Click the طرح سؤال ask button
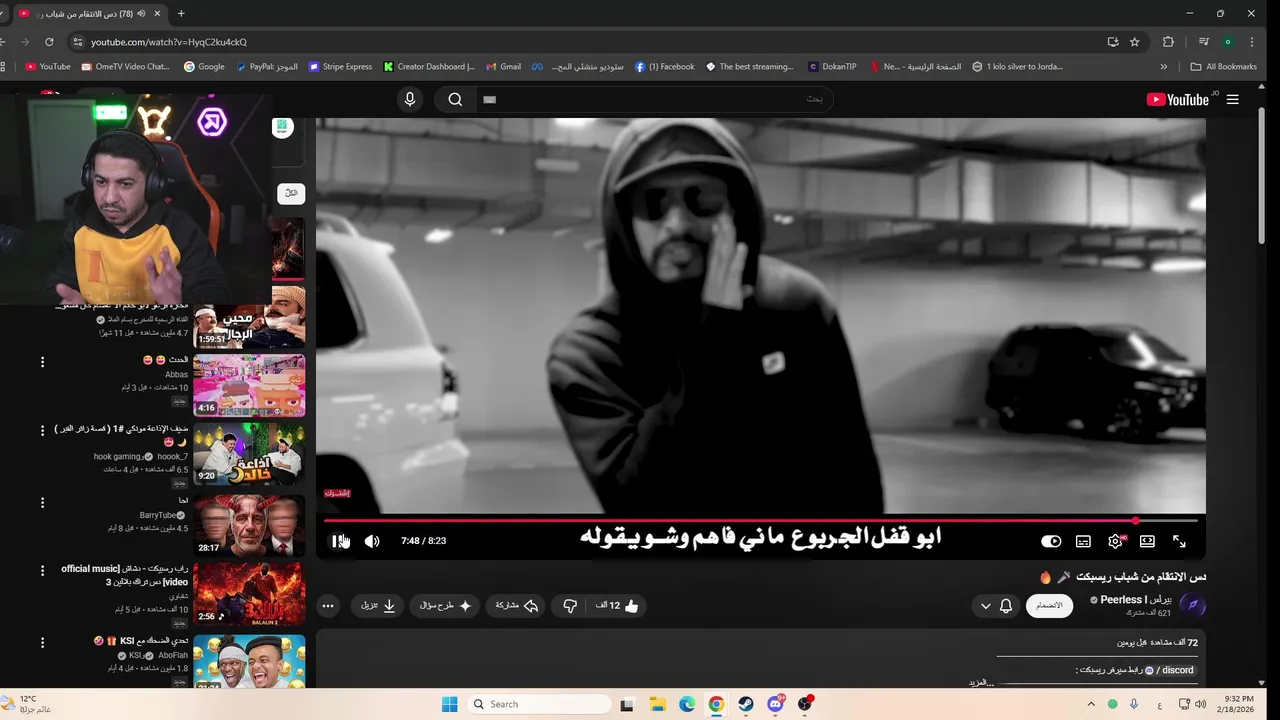Image resolution: width=1280 pixels, height=720 pixels. coord(444,605)
